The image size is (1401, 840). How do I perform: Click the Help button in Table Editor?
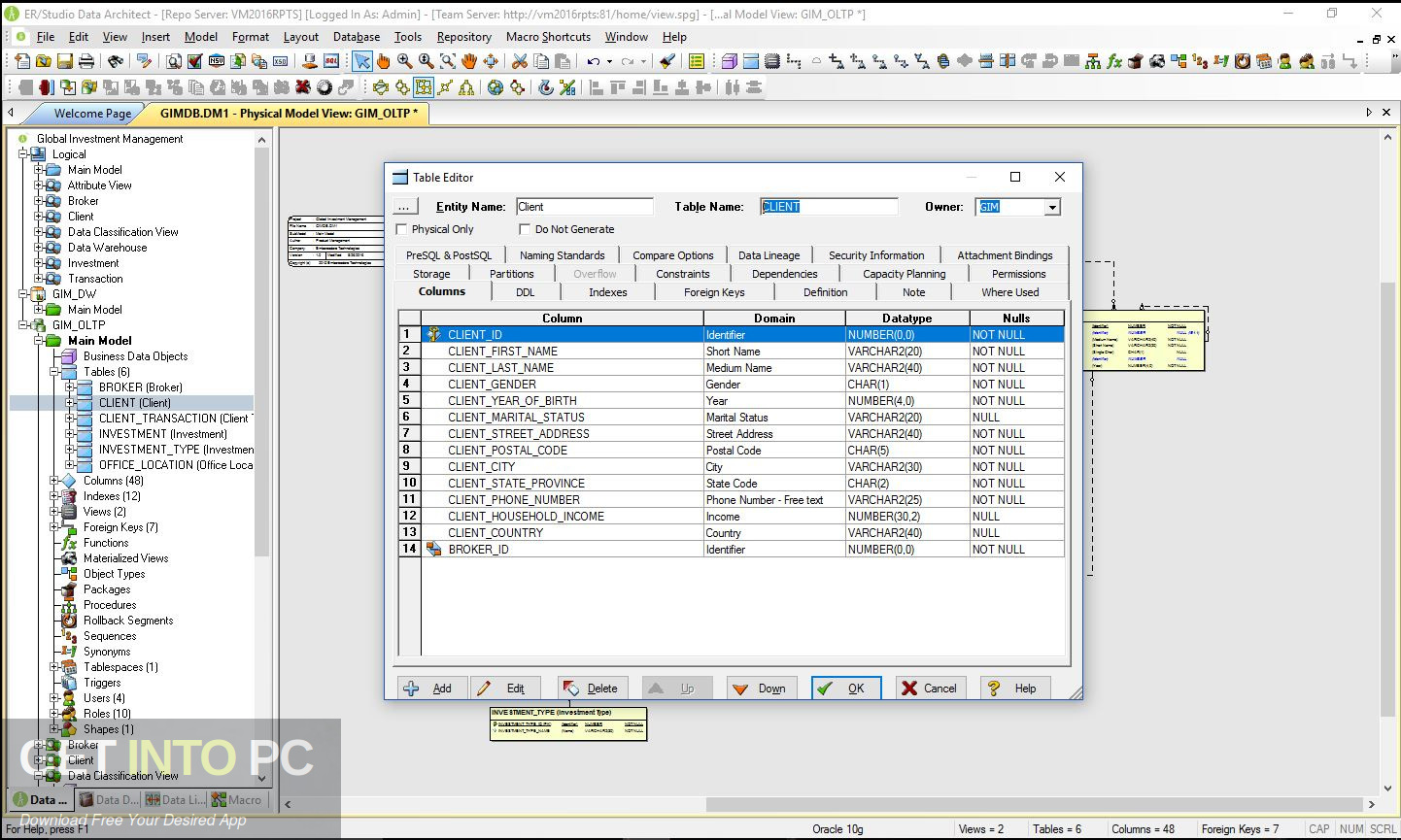1014,689
